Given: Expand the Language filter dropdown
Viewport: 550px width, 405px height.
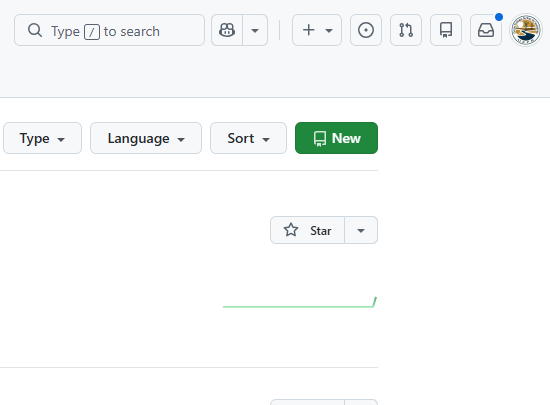Looking at the screenshot, I should (x=146, y=138).
